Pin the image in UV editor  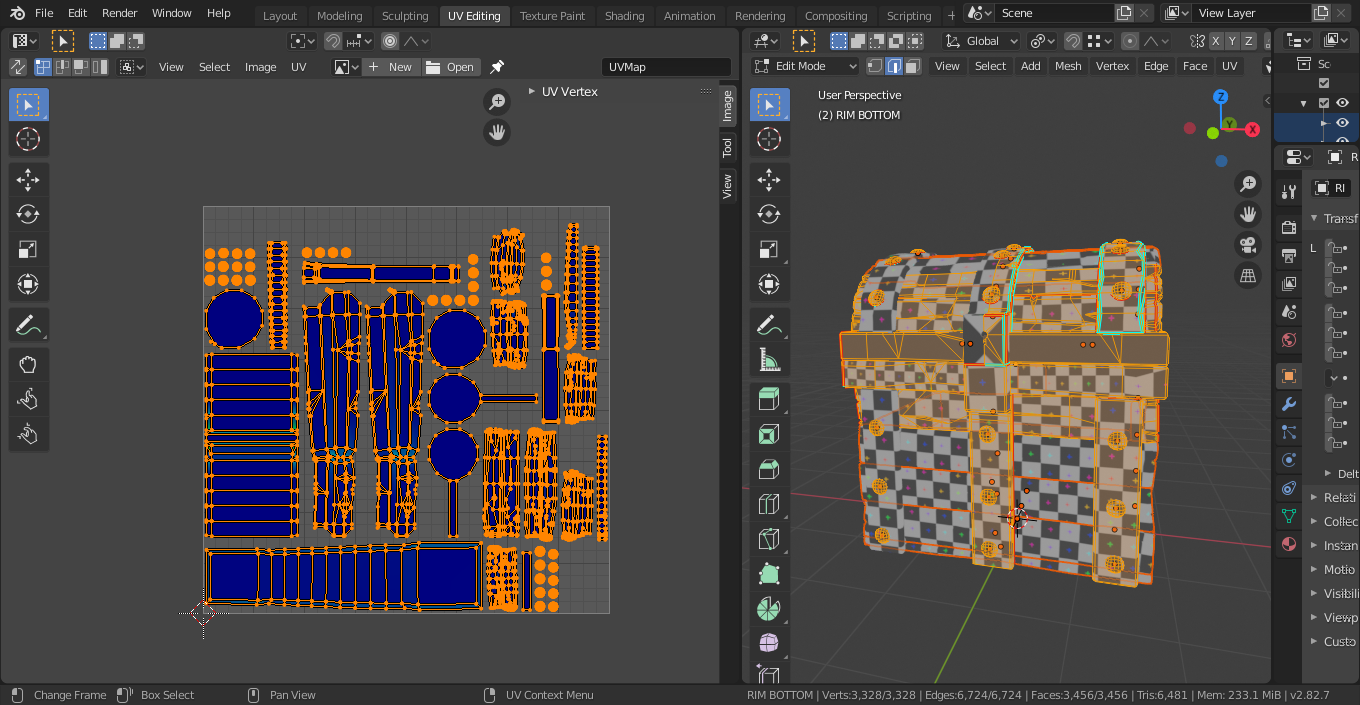click(497, 67)
